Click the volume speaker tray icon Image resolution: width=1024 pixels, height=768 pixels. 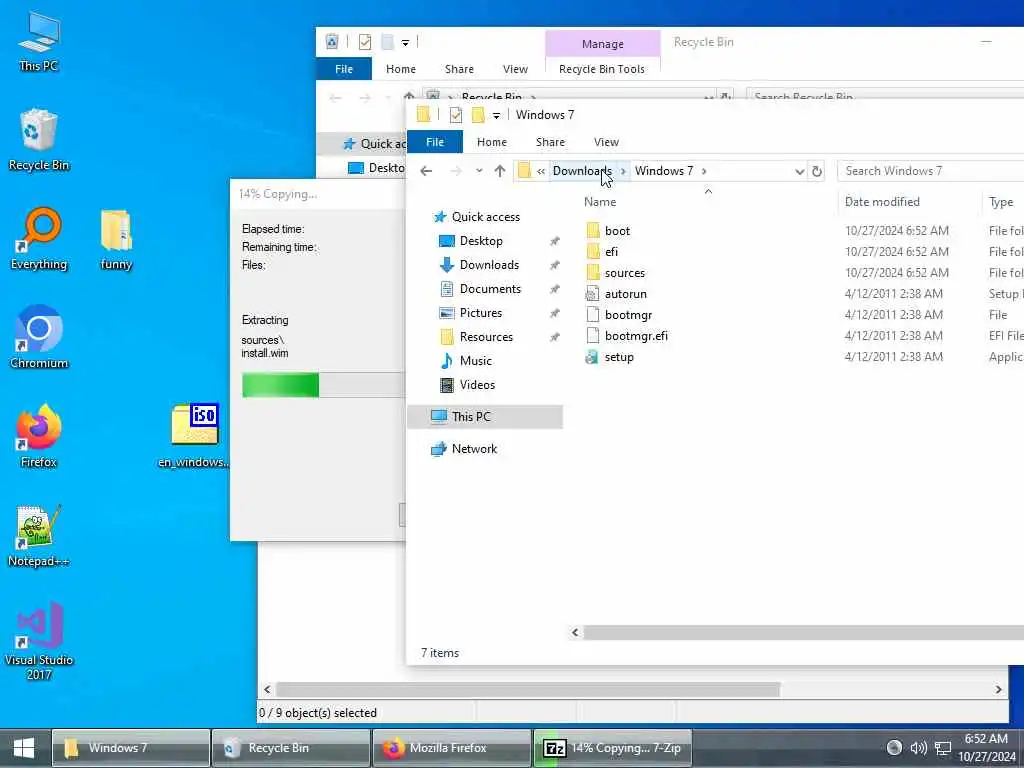[918, 748]
